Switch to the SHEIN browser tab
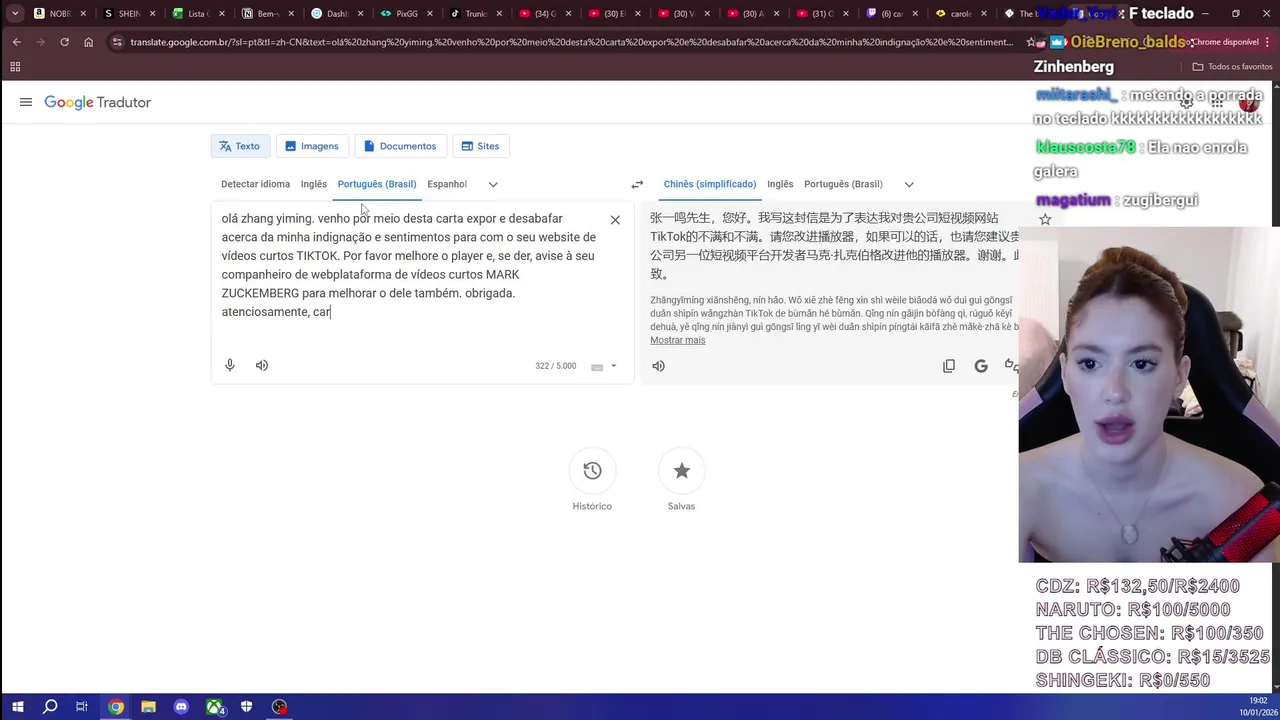The height and width of the screenshot is (720, 1280). 130,14
